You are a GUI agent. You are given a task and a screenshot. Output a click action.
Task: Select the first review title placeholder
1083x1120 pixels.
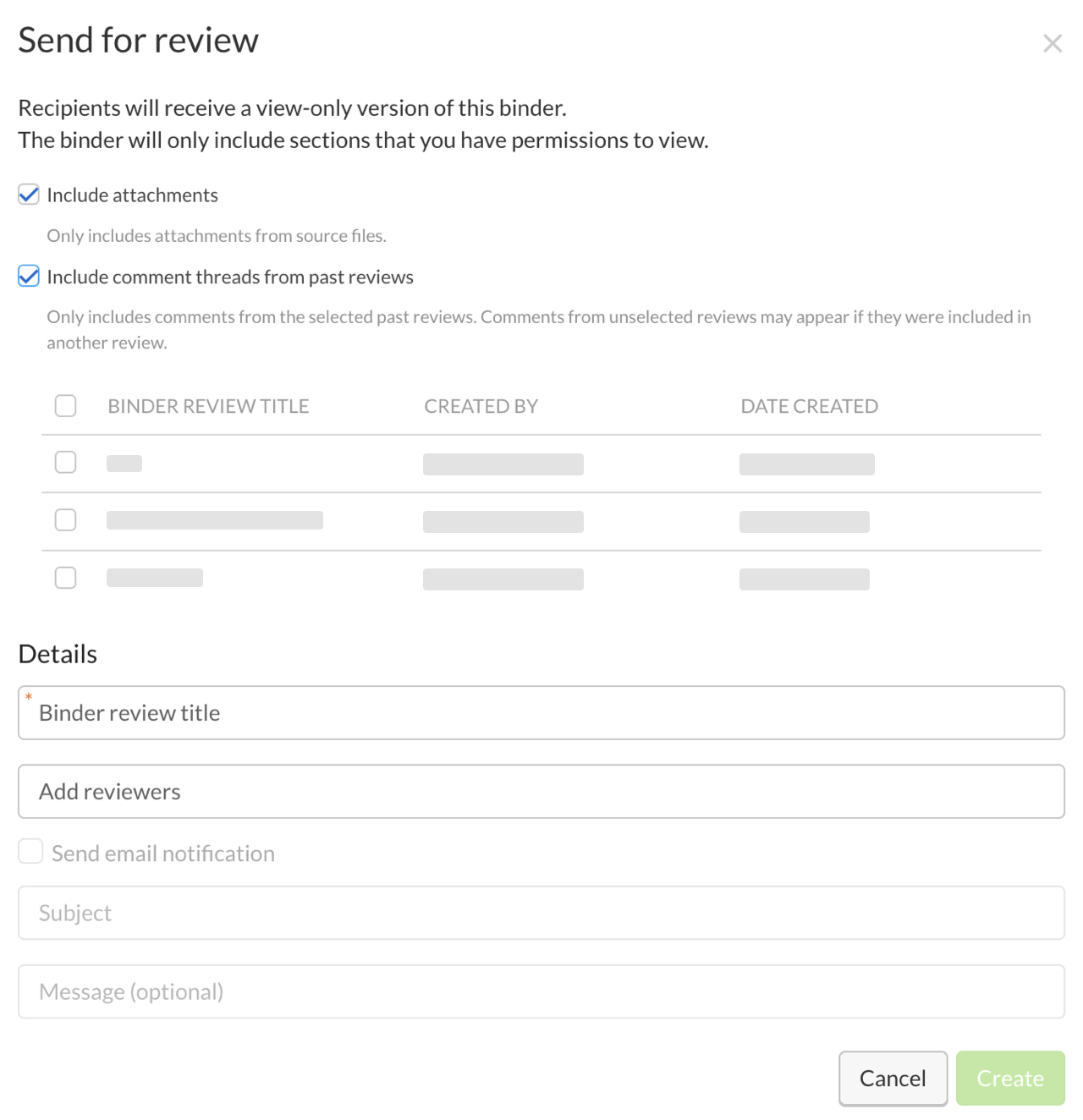click(x=124, y=463)
